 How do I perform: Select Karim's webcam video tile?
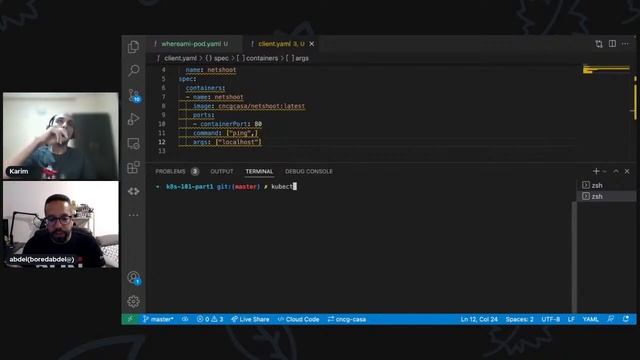coord(61,136)
